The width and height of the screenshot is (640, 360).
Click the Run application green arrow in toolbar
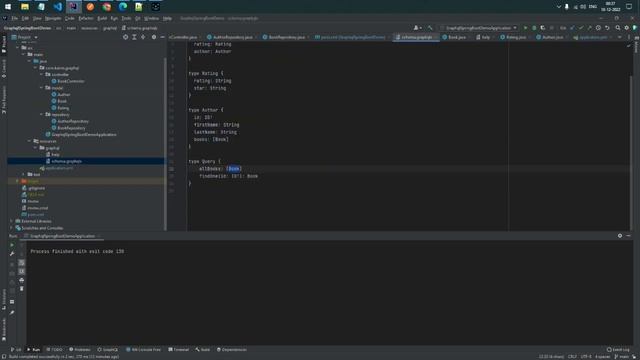525,28
